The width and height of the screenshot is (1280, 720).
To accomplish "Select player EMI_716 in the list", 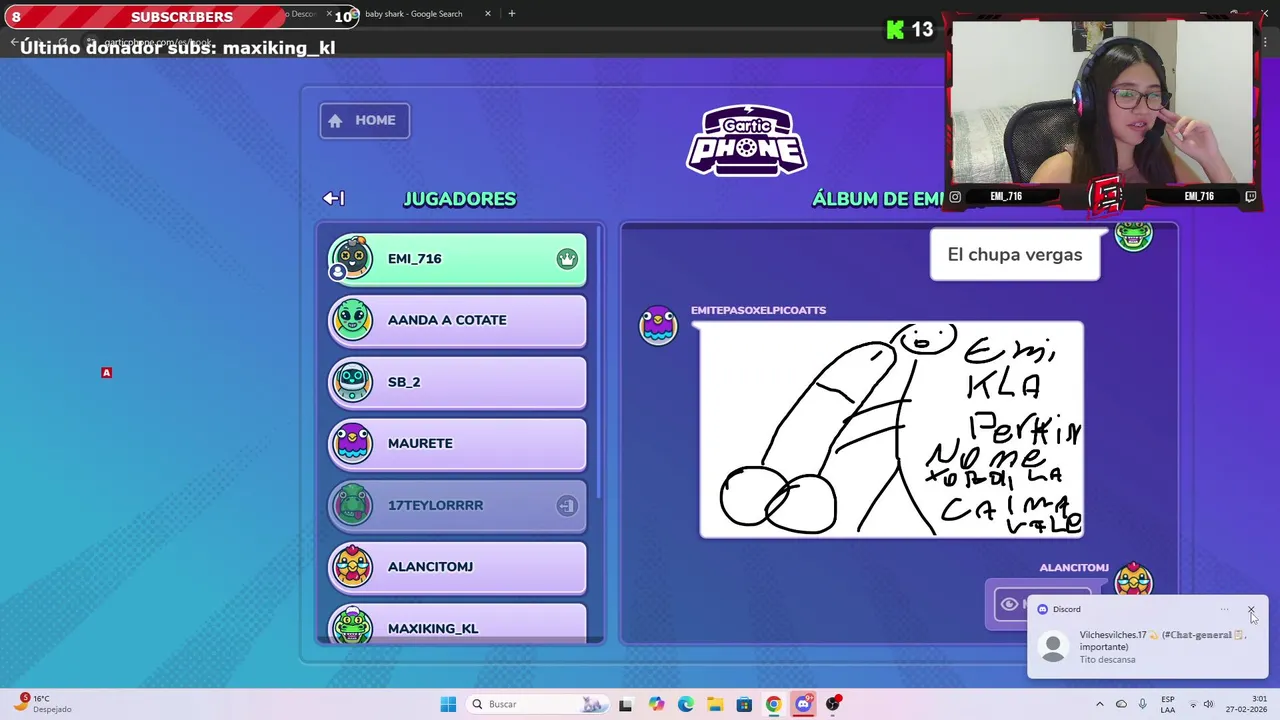I will pyautogui.click(x=457, y=259).
